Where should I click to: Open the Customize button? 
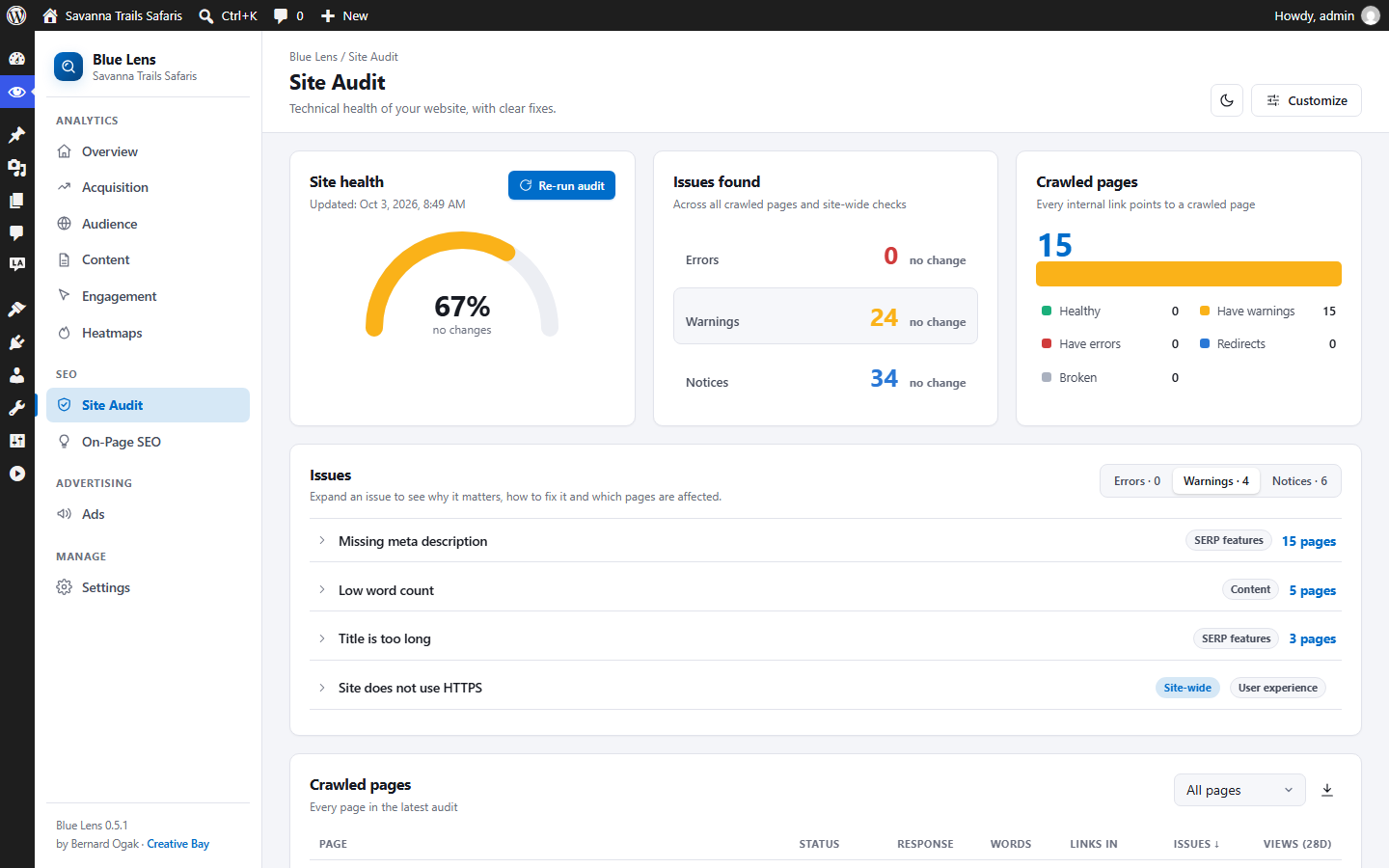(1306, 100)
